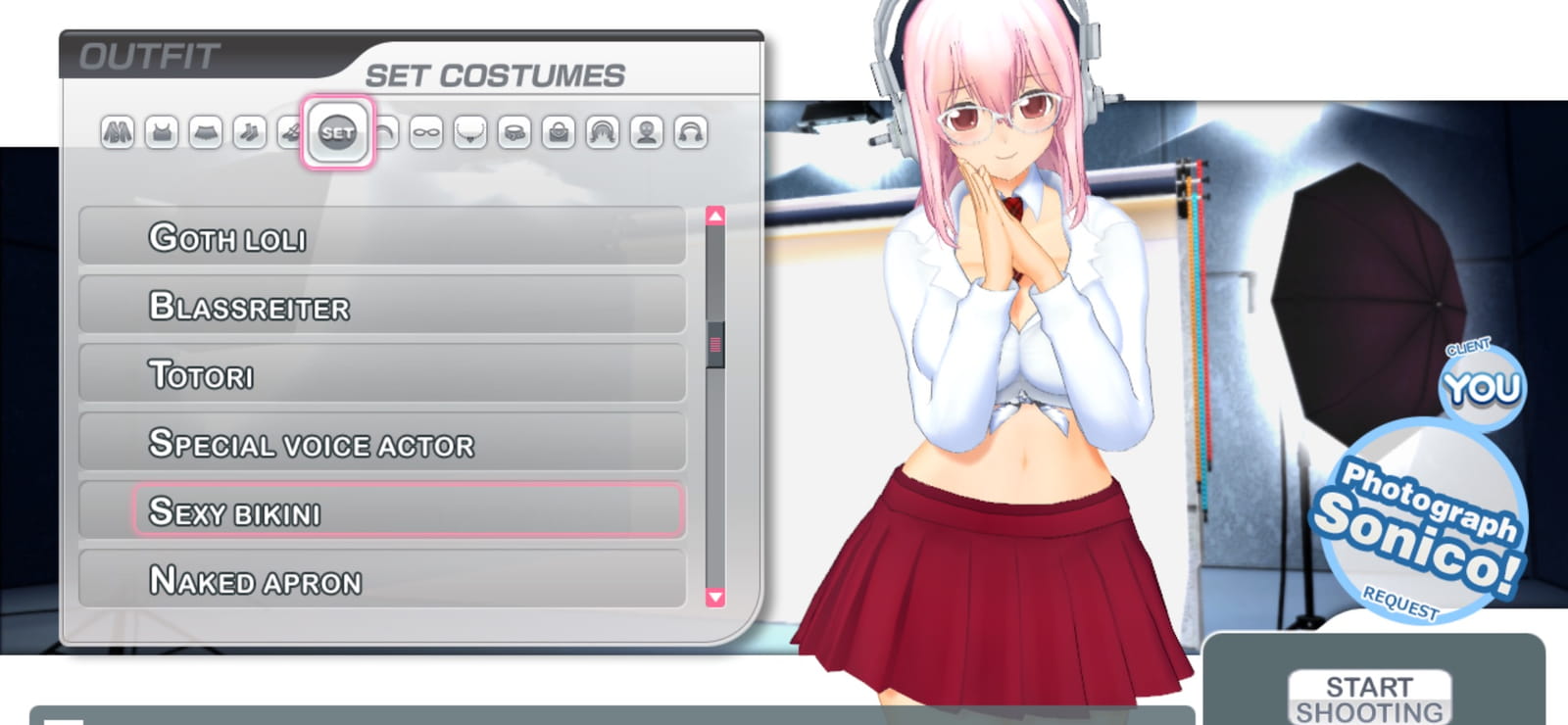The image size is (1568, 725).
Task: Open the high-heel shoes category icon
Action: pyautogui.click(x=289, y=132)
